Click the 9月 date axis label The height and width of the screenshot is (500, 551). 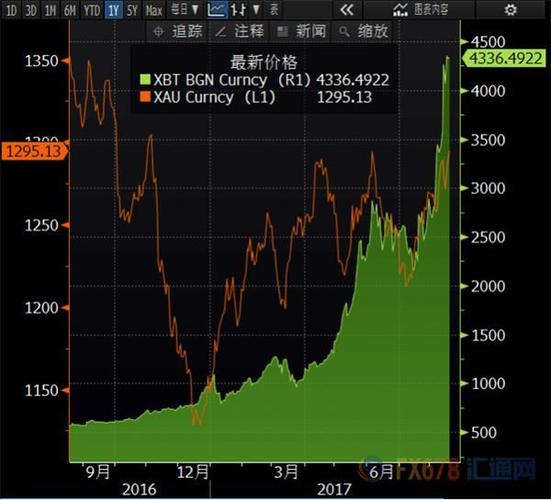coord(98,472)
